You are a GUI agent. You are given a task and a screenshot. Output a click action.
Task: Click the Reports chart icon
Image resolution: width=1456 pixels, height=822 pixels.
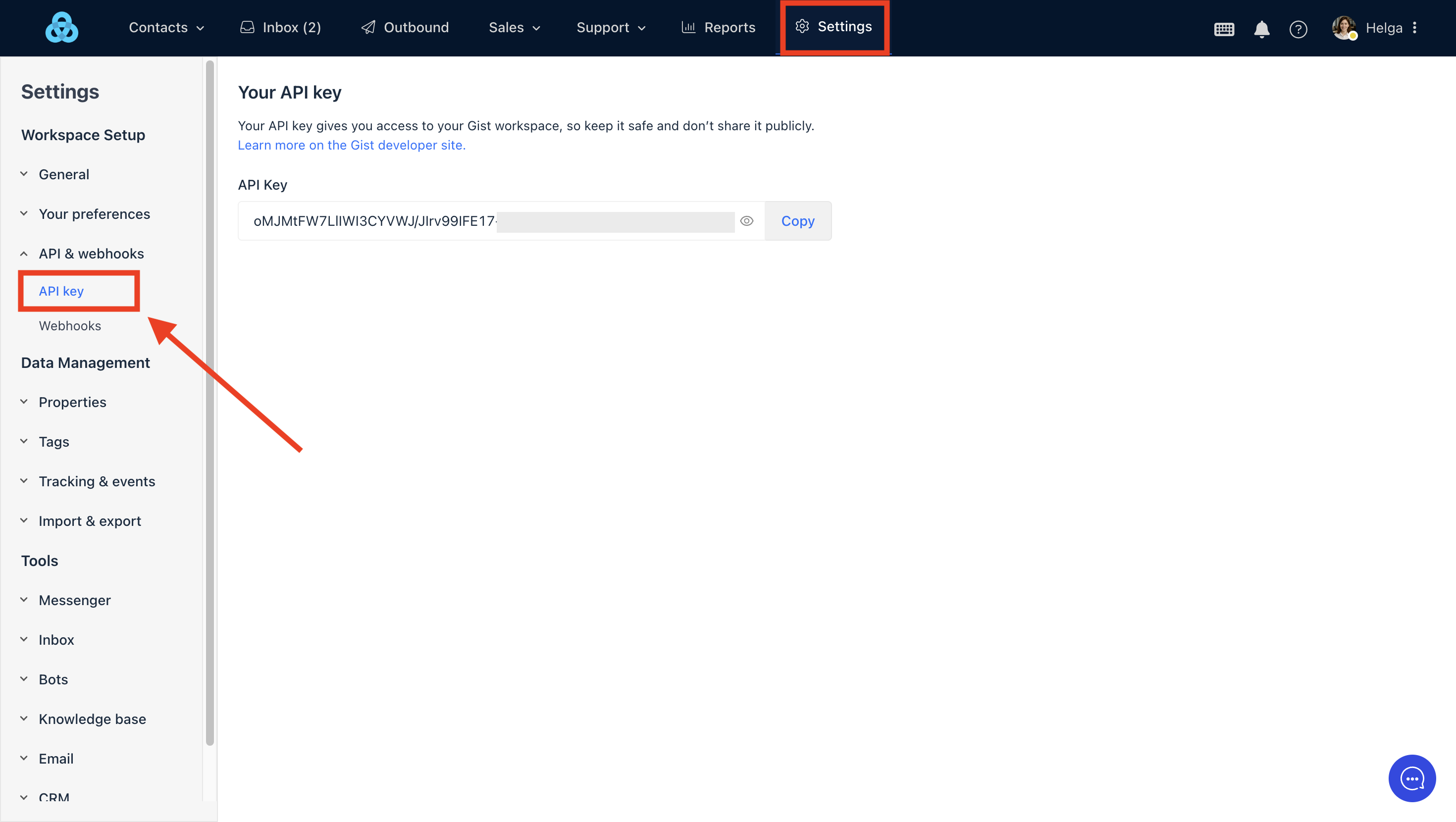pos(688,27)
